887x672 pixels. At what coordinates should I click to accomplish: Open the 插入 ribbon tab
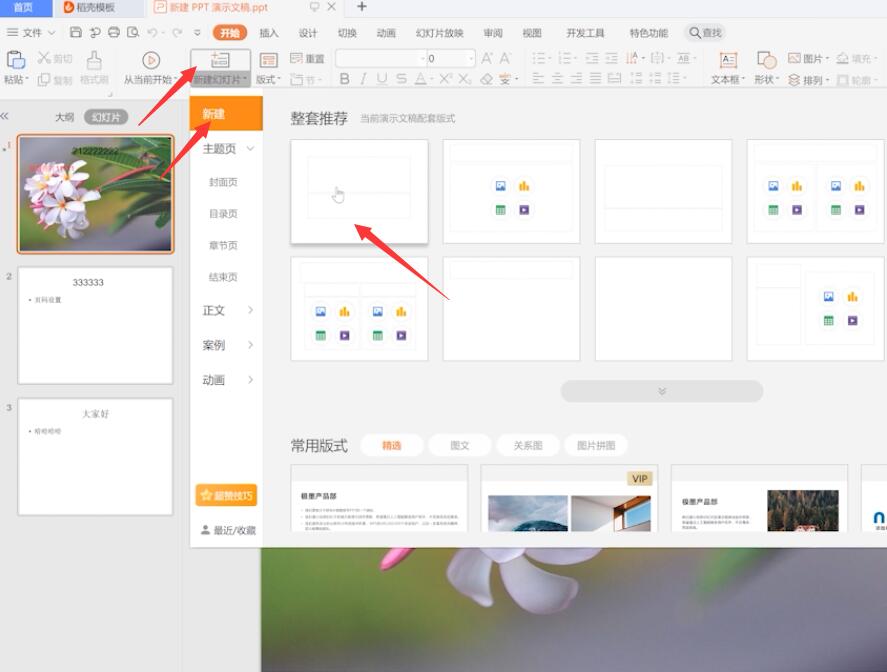pyautogui.click(x=269, y=33)
